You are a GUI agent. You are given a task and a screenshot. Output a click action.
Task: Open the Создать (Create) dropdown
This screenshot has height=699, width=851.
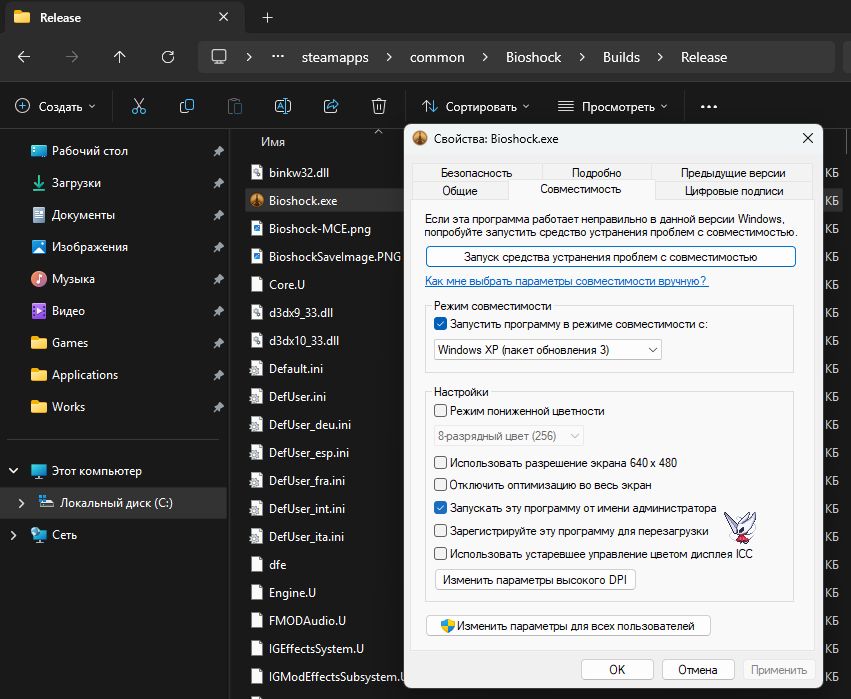click(55, 106)
